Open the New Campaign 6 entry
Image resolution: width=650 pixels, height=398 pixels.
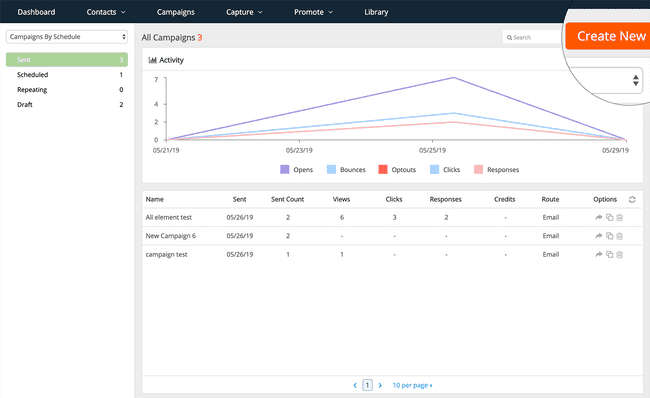(170, 236)
